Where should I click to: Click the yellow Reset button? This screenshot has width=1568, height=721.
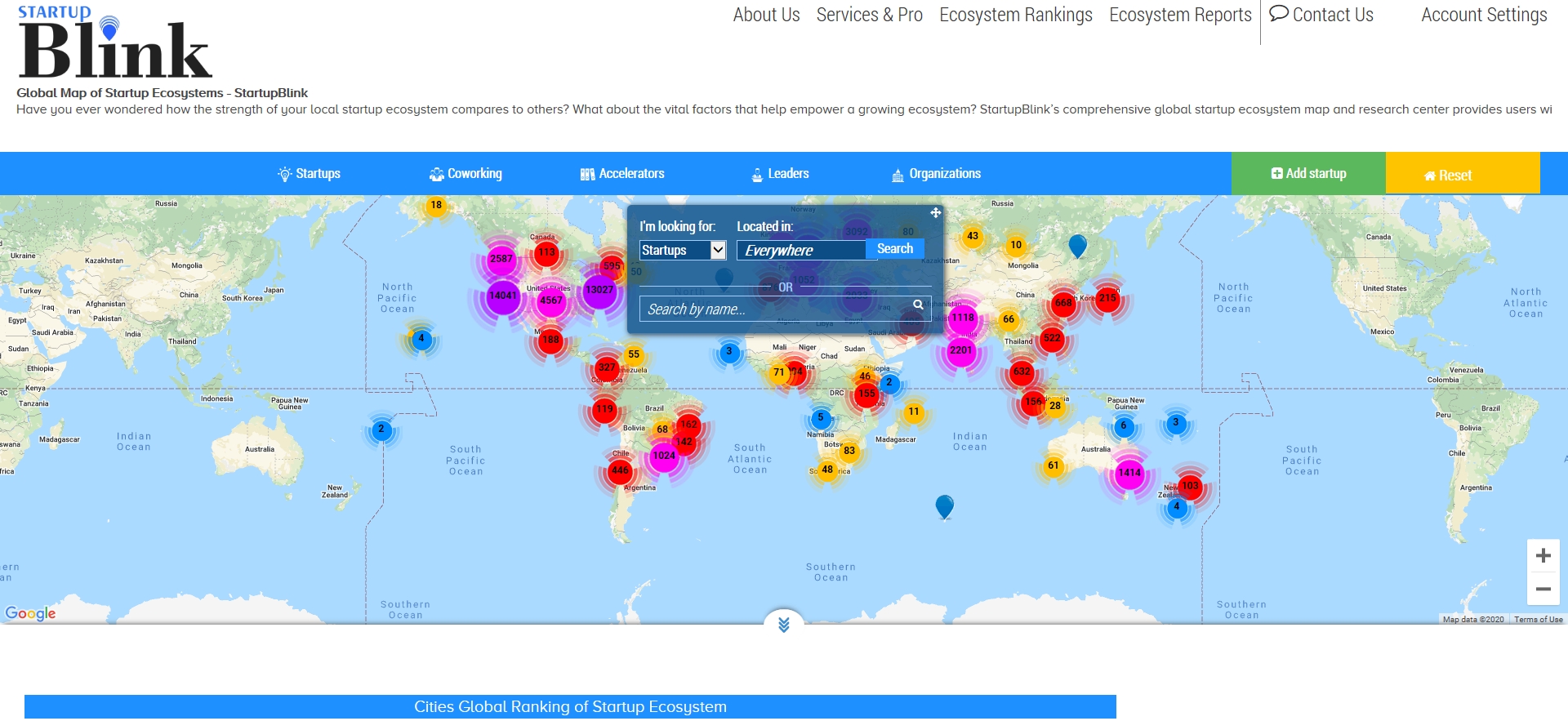tap(1463, 173)
